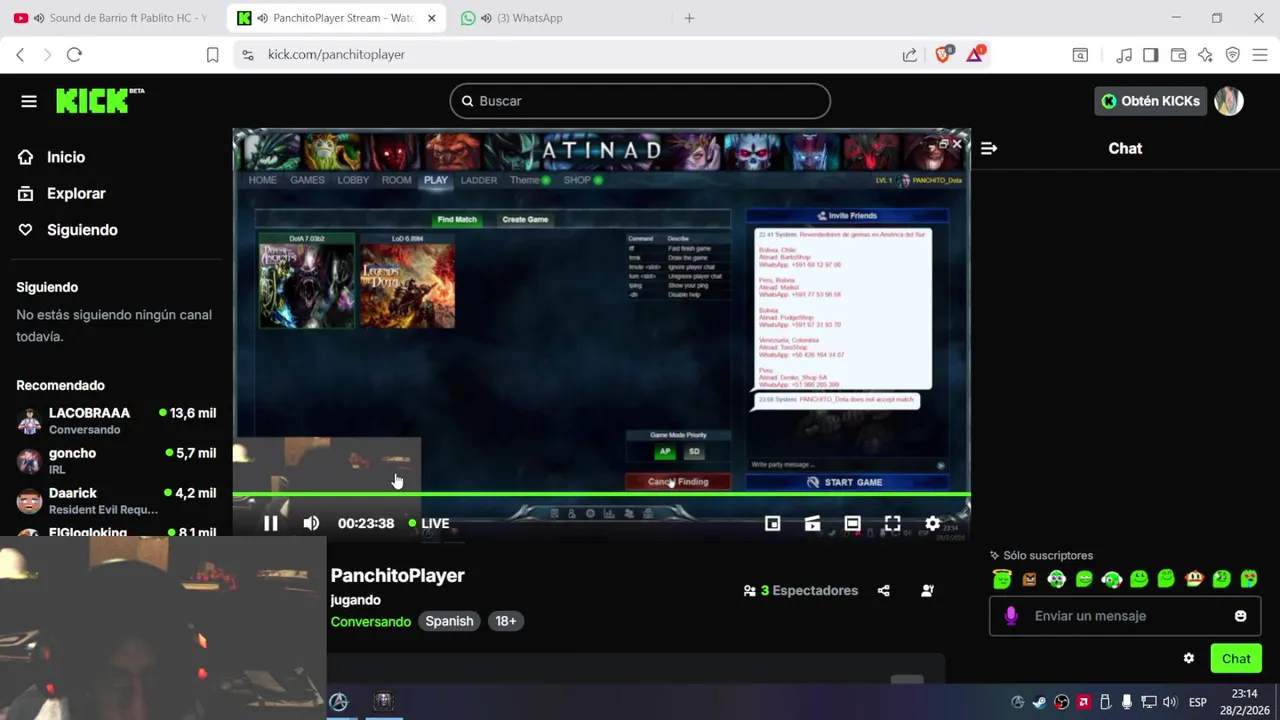Image resolution: width=1280 pixels, height=720 pixels.
Task: Select the angry brown box emote
Action: 1029,579
